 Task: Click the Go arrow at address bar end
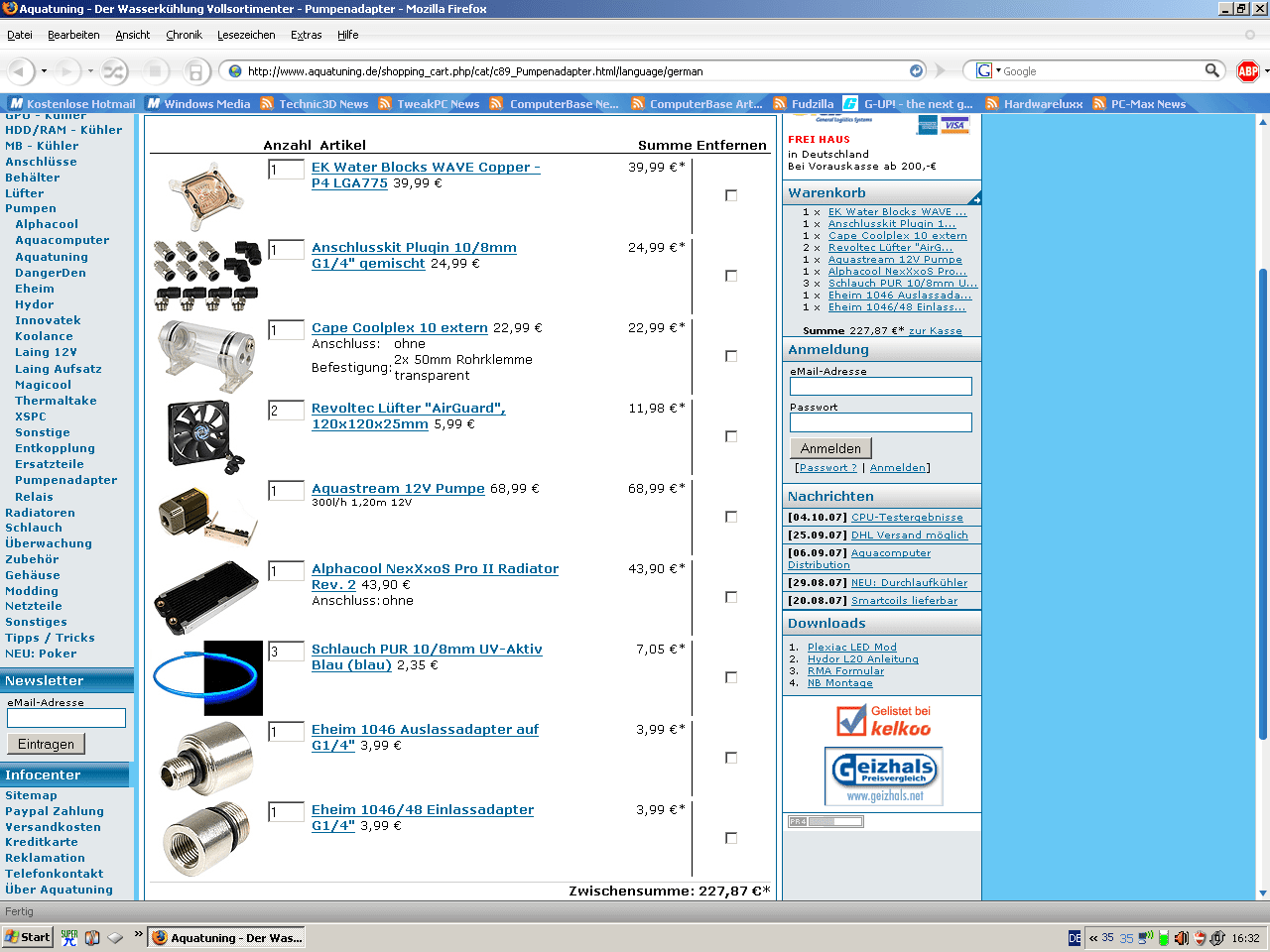click(x=916, y=71)
